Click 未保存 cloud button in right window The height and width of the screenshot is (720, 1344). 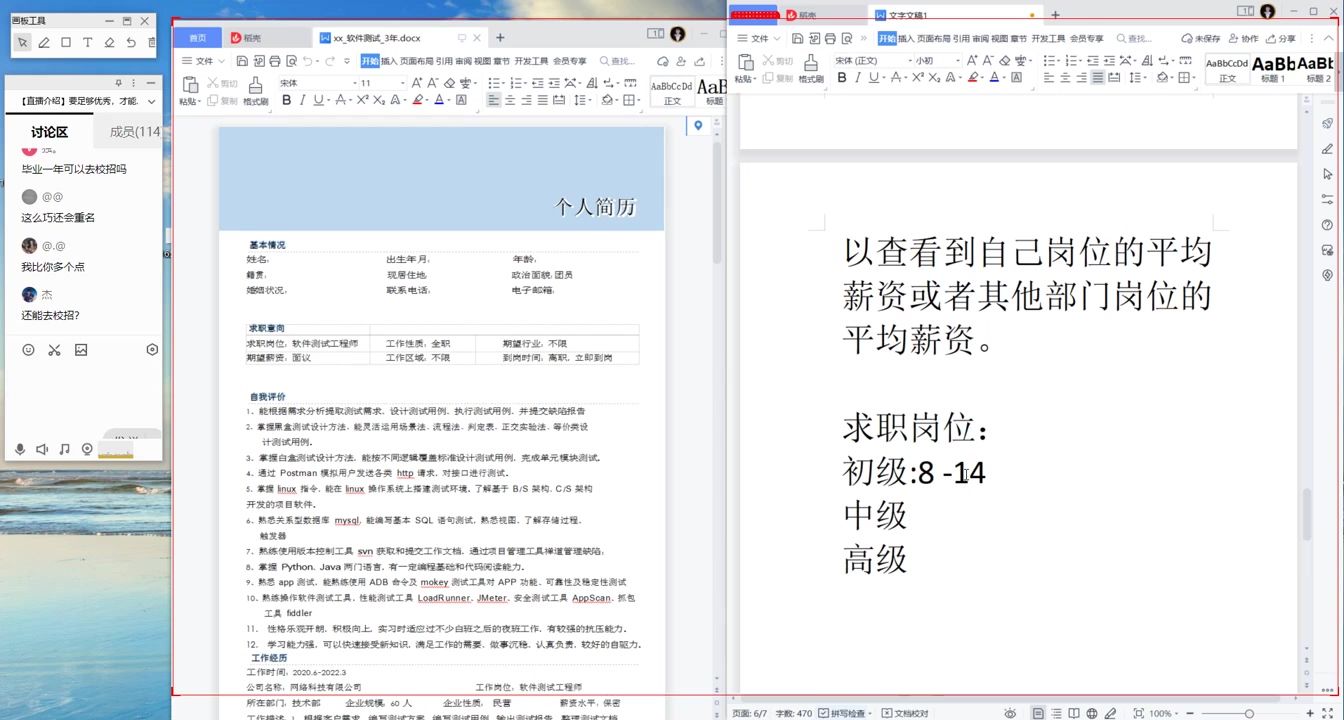(x=1200, y=38)
